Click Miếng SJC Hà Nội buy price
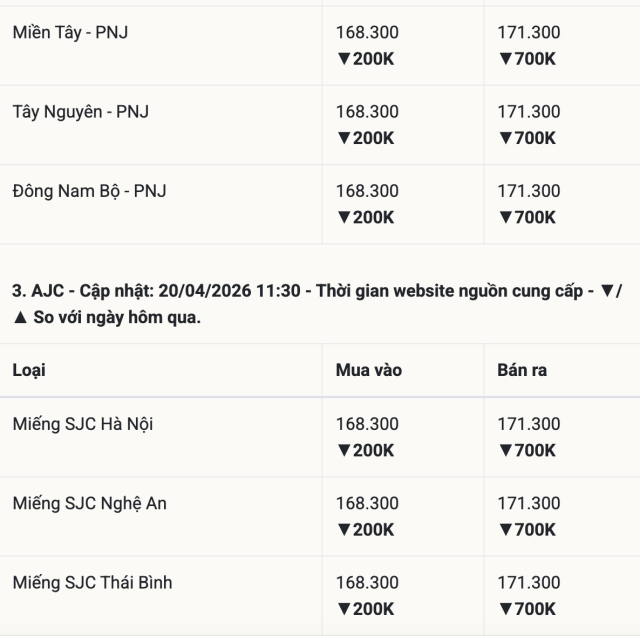 pyautogui.click(x=367, y=424)
